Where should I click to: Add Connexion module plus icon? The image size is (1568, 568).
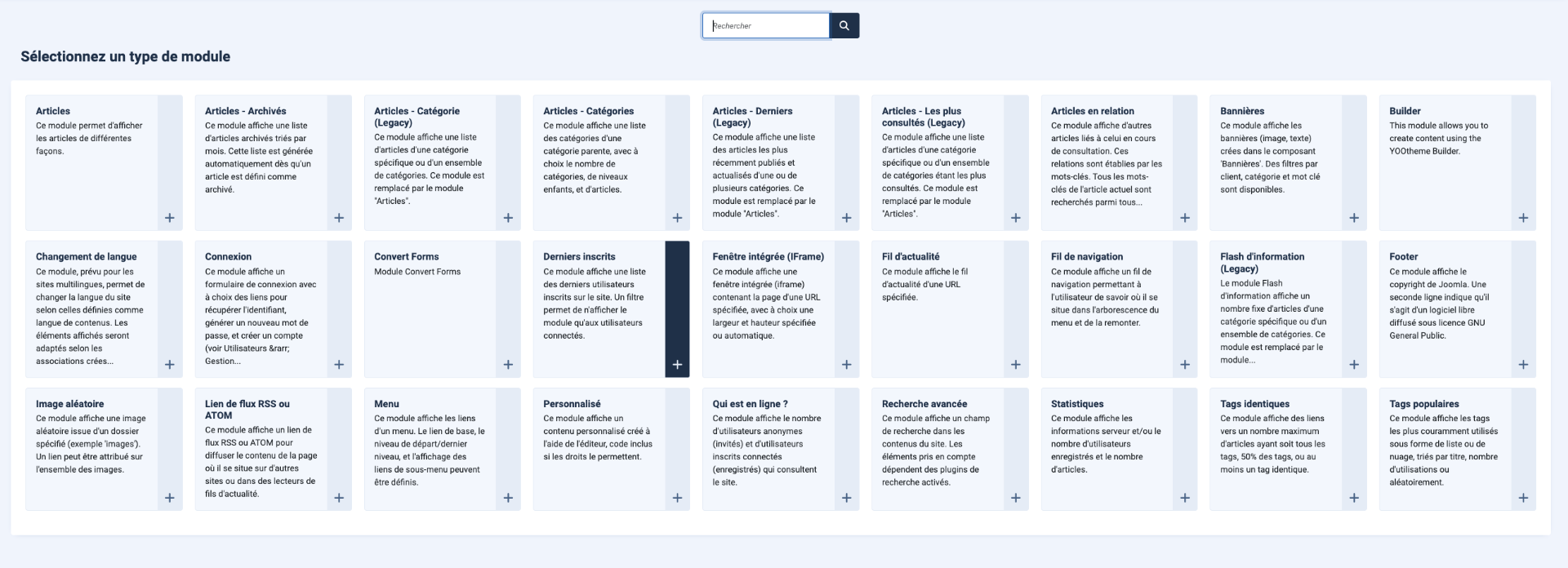point(339,365)
